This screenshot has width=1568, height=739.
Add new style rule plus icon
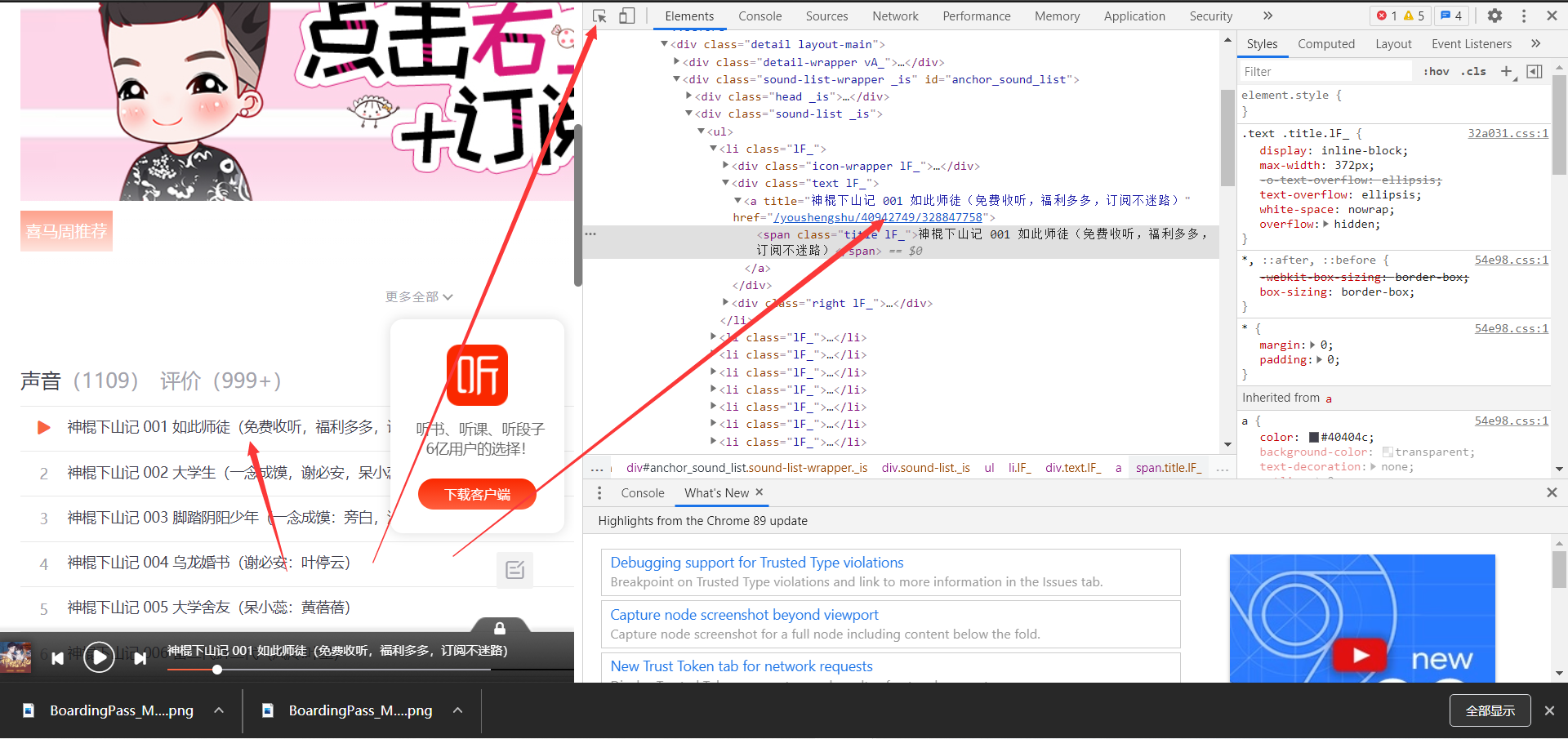point(1507,71)
